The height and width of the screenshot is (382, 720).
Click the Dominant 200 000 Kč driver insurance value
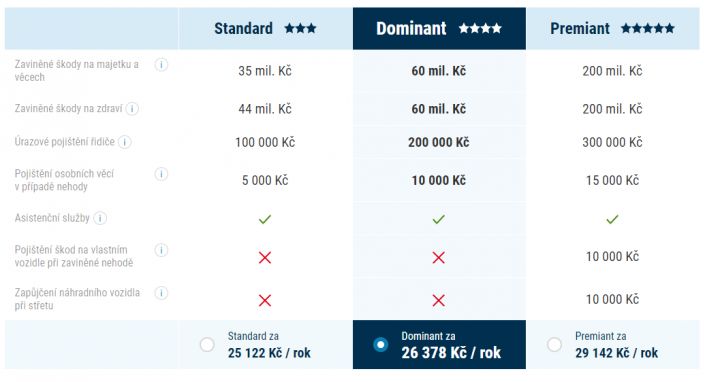point(439,142)
